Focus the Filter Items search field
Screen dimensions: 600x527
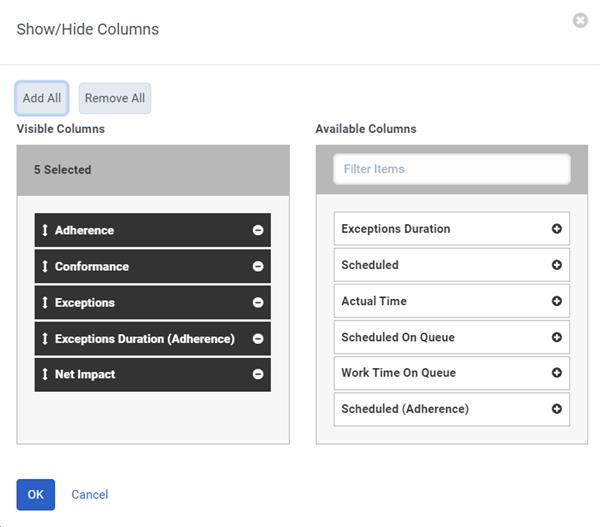click(452, 169)
